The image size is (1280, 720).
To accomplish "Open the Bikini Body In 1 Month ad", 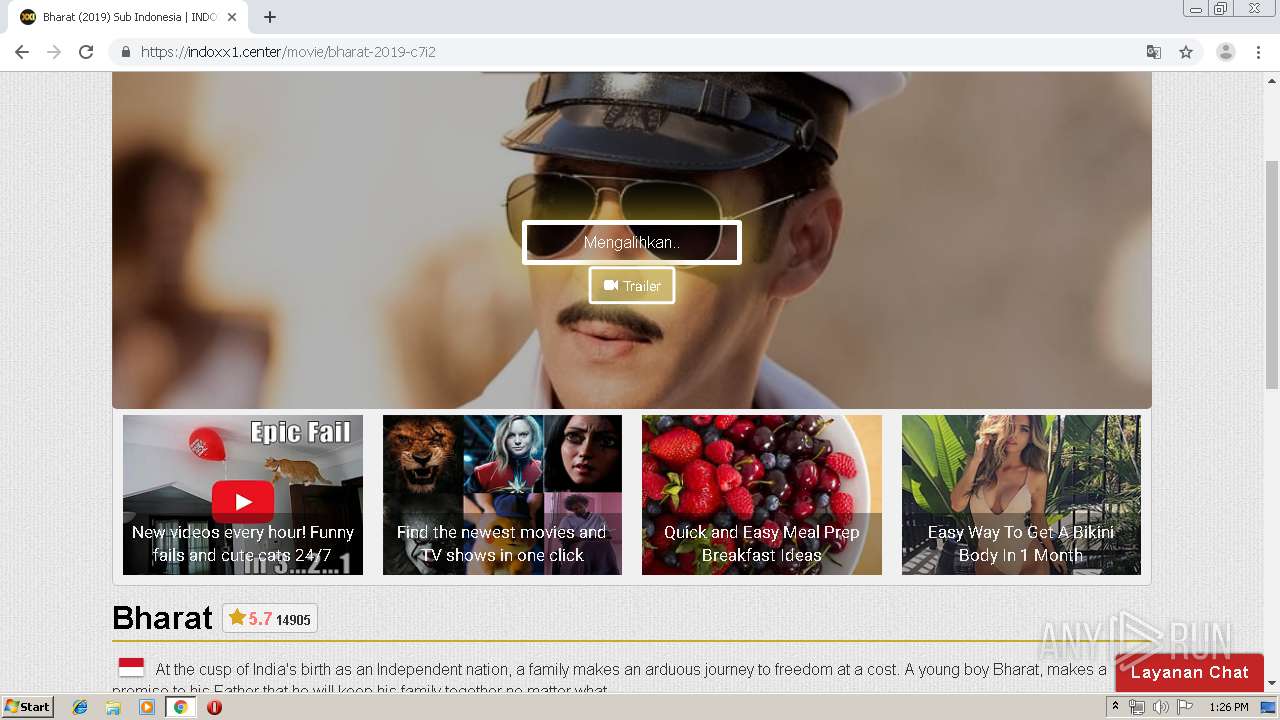I will pyautogui.click(x=1021, y=495).
